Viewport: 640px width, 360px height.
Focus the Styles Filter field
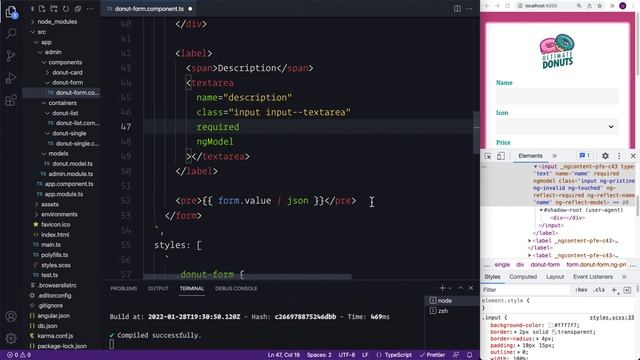pyautogui.click(x=526, y=290)
